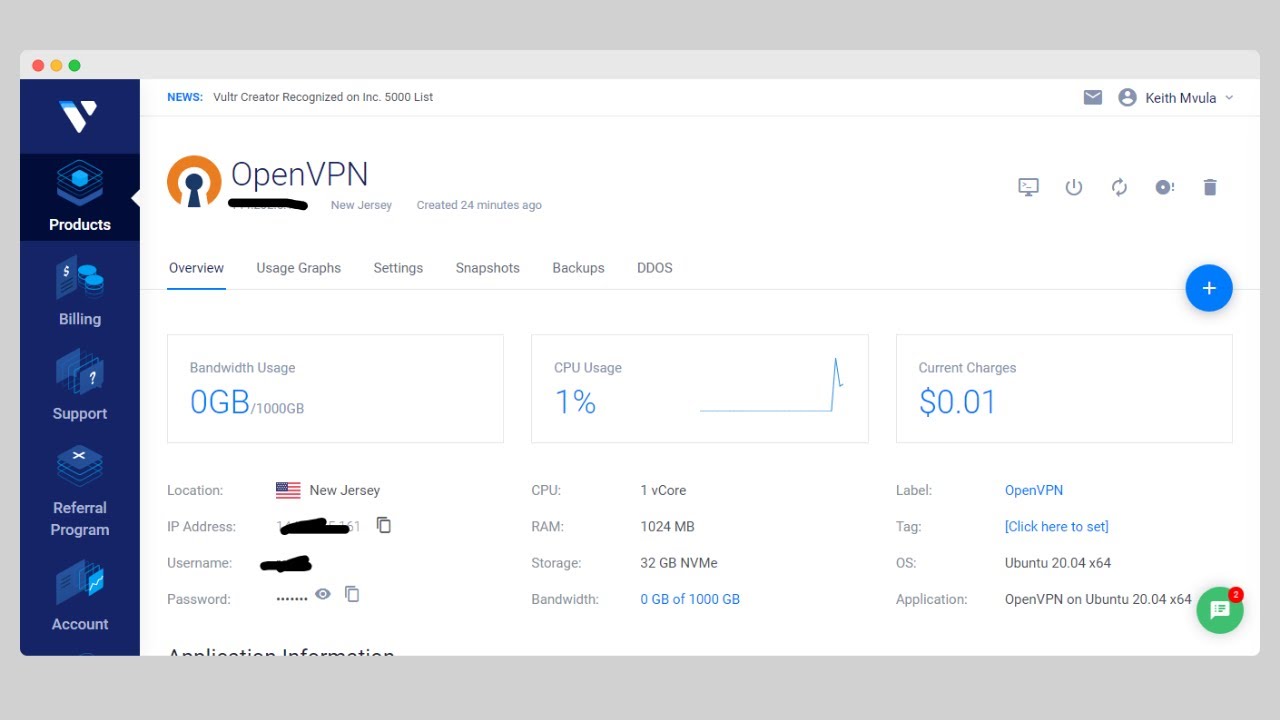This screenshot has width=1280, height=720.
Task: Click the trash icon to destroy server
Action: (x=1210, y=187)
